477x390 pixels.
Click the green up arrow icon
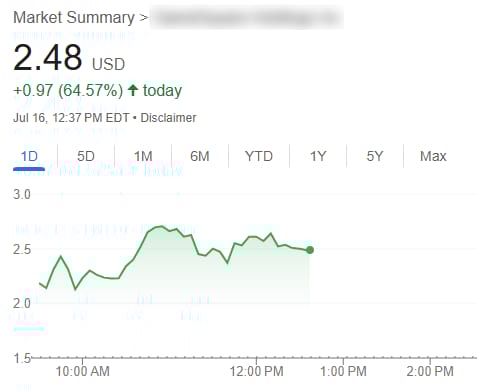pos(133,90)
